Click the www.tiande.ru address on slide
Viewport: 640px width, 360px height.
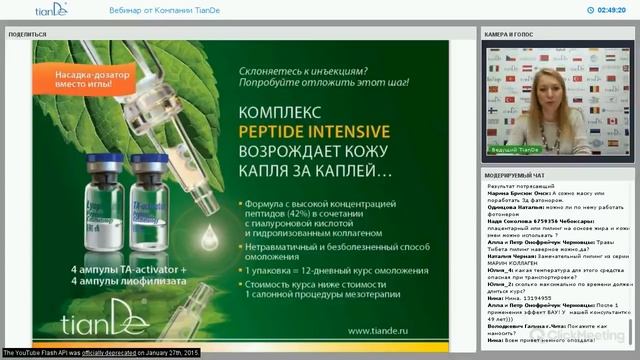click(378, 331)
